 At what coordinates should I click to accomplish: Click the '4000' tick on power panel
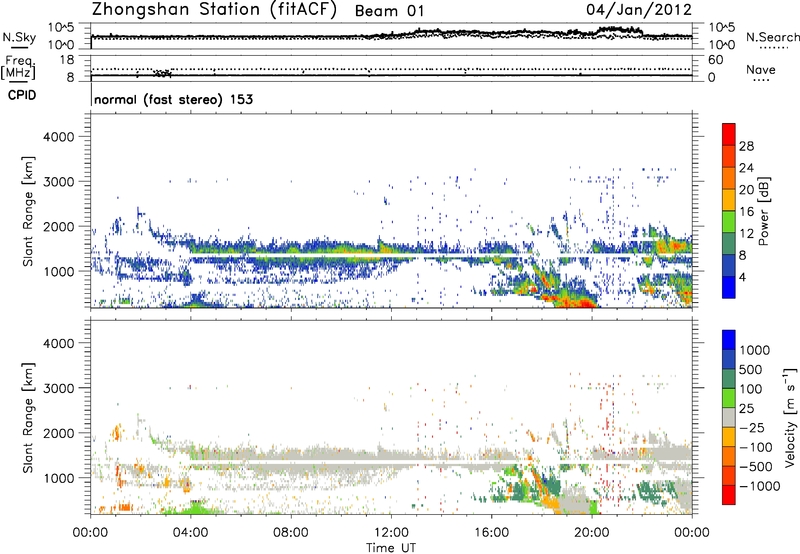point(59,137)
